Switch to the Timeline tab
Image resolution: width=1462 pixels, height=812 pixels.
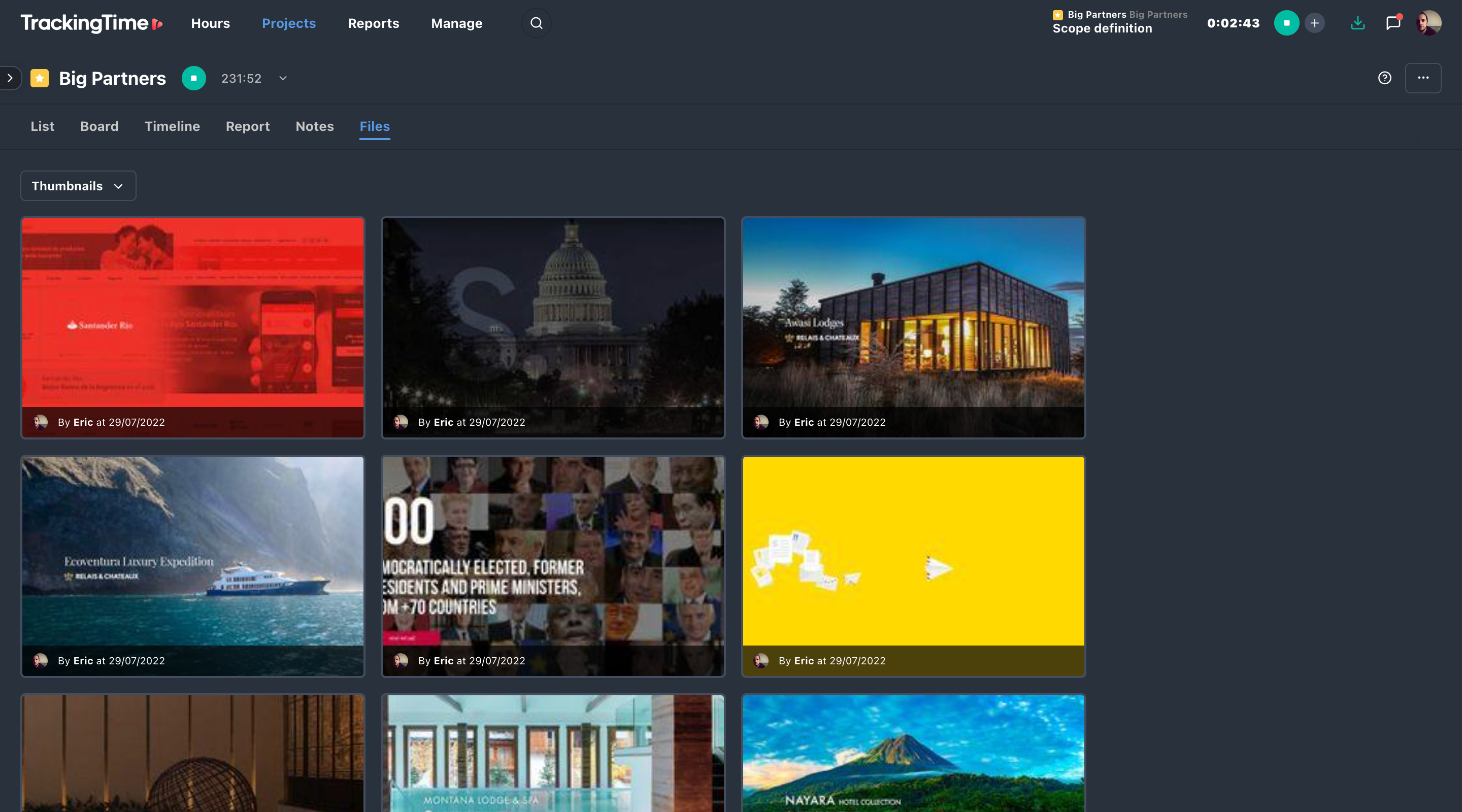(172, 126)
